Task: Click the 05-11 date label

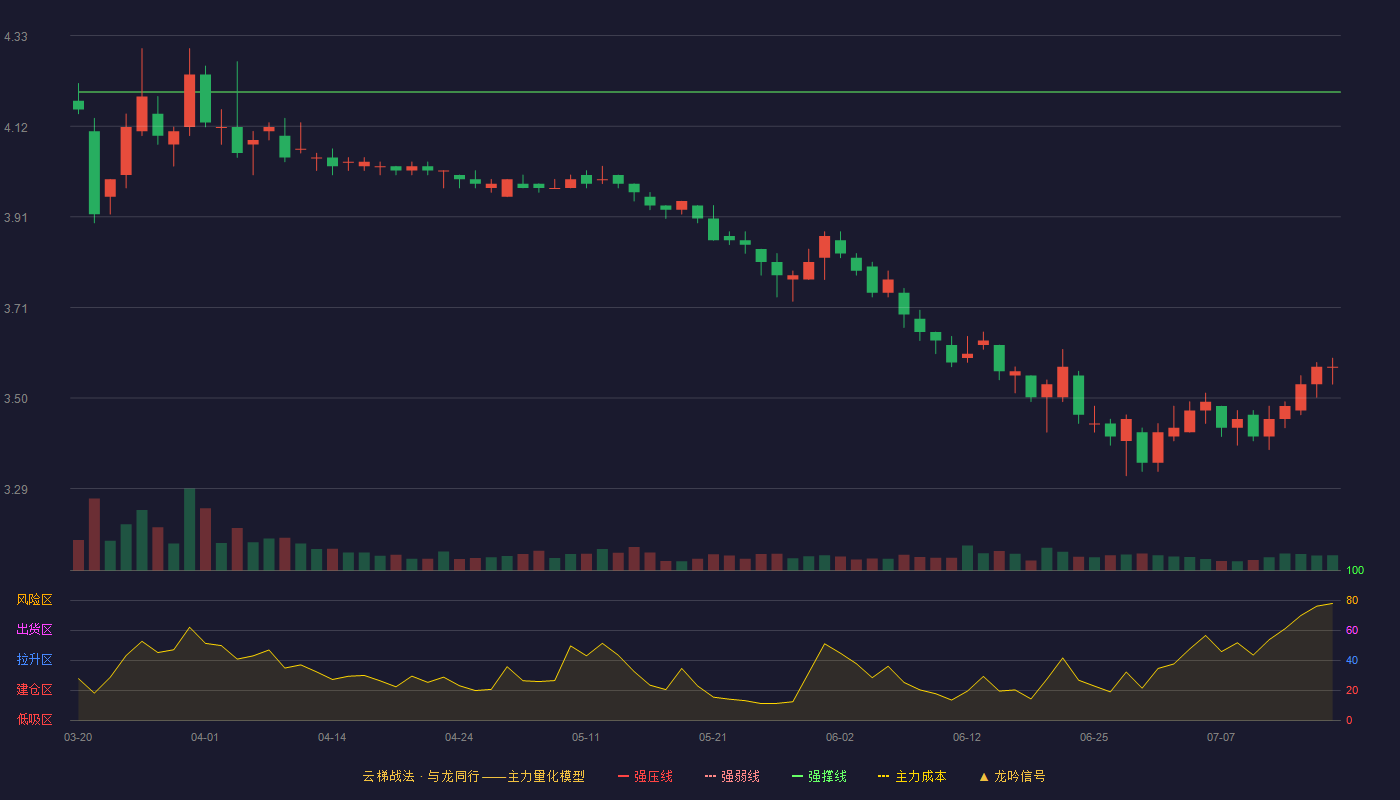Action: coord(586,737)
